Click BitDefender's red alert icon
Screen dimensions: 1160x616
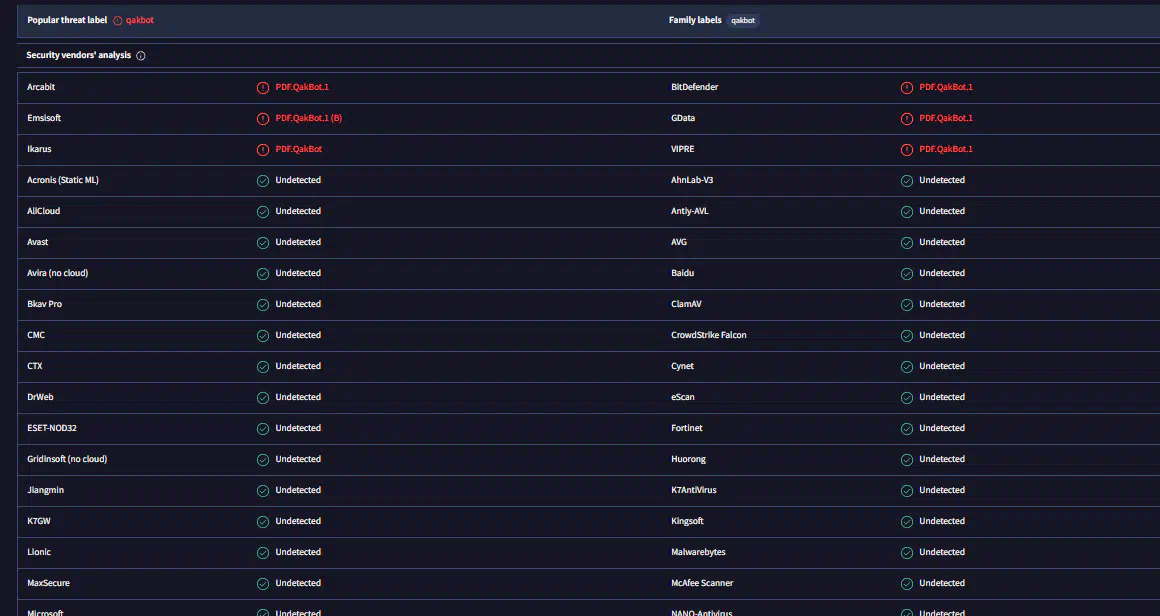pos(907,87)
